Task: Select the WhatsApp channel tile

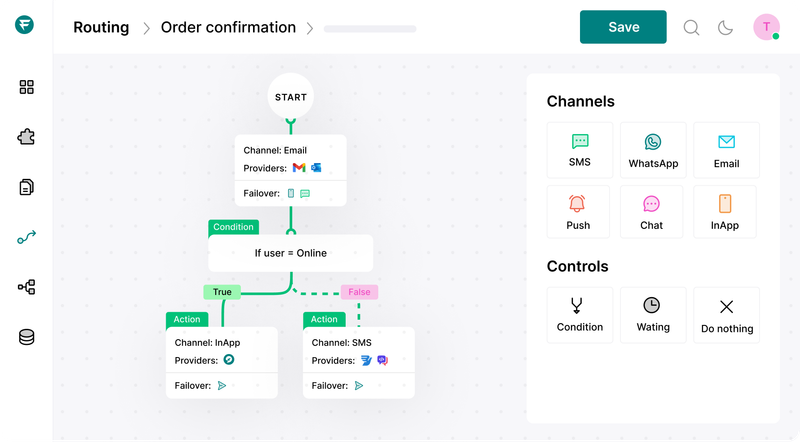Action: 653,151
